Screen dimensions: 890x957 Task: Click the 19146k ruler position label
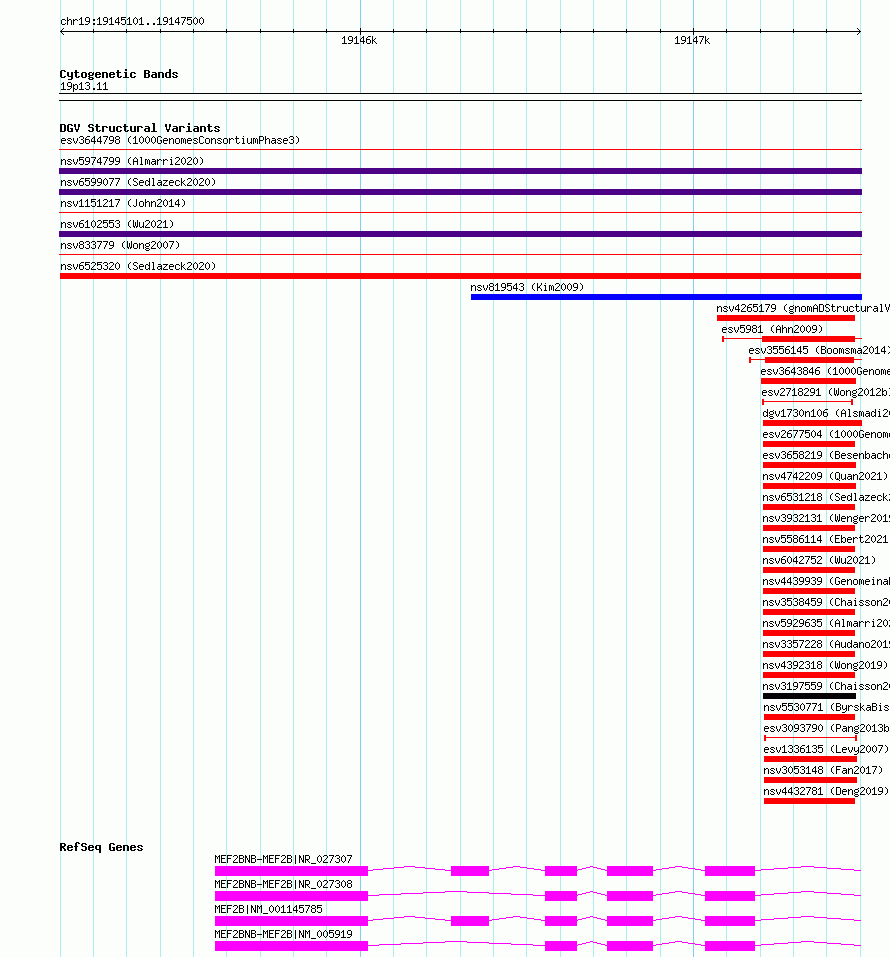click(359, 40)
